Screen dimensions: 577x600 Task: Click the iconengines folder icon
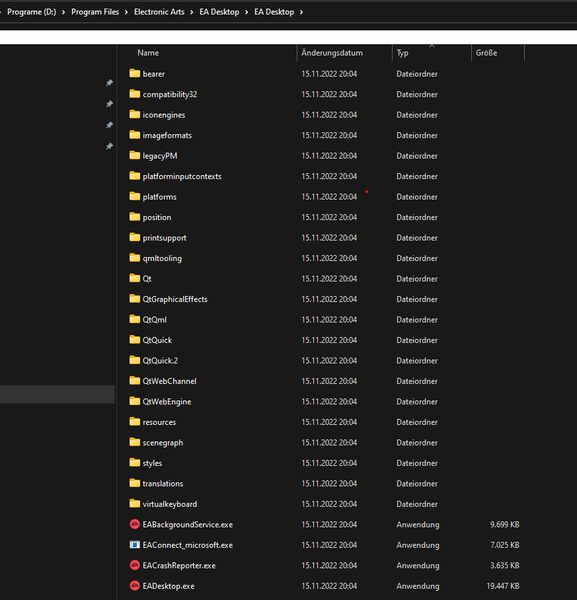pos(134,114)
